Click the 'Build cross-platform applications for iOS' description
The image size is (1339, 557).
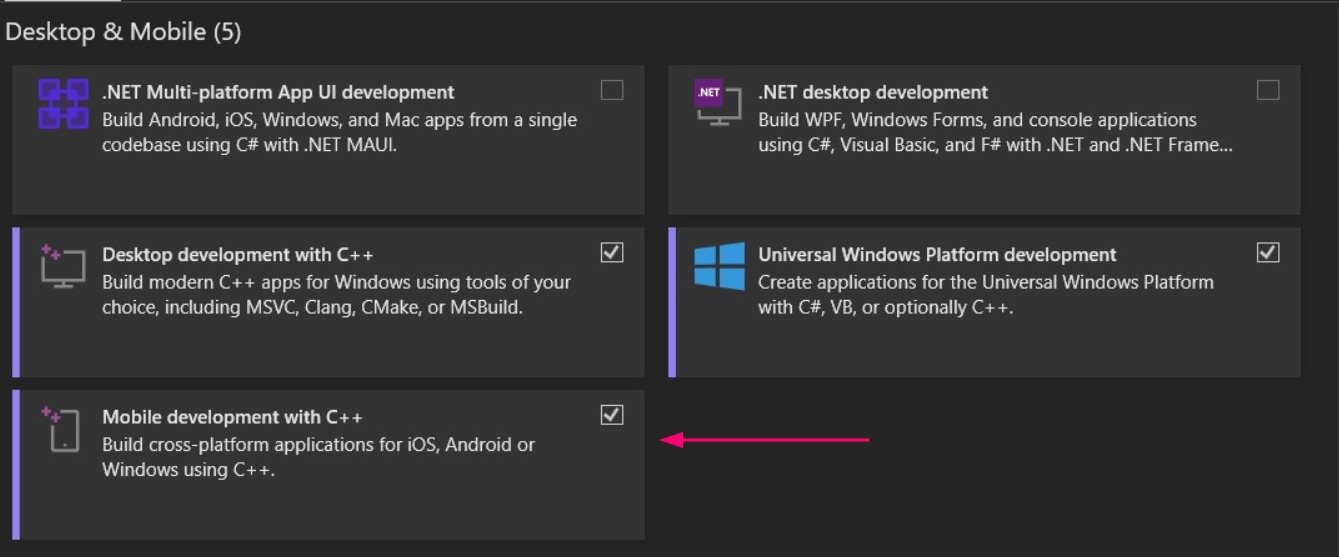tap(318, 456)
